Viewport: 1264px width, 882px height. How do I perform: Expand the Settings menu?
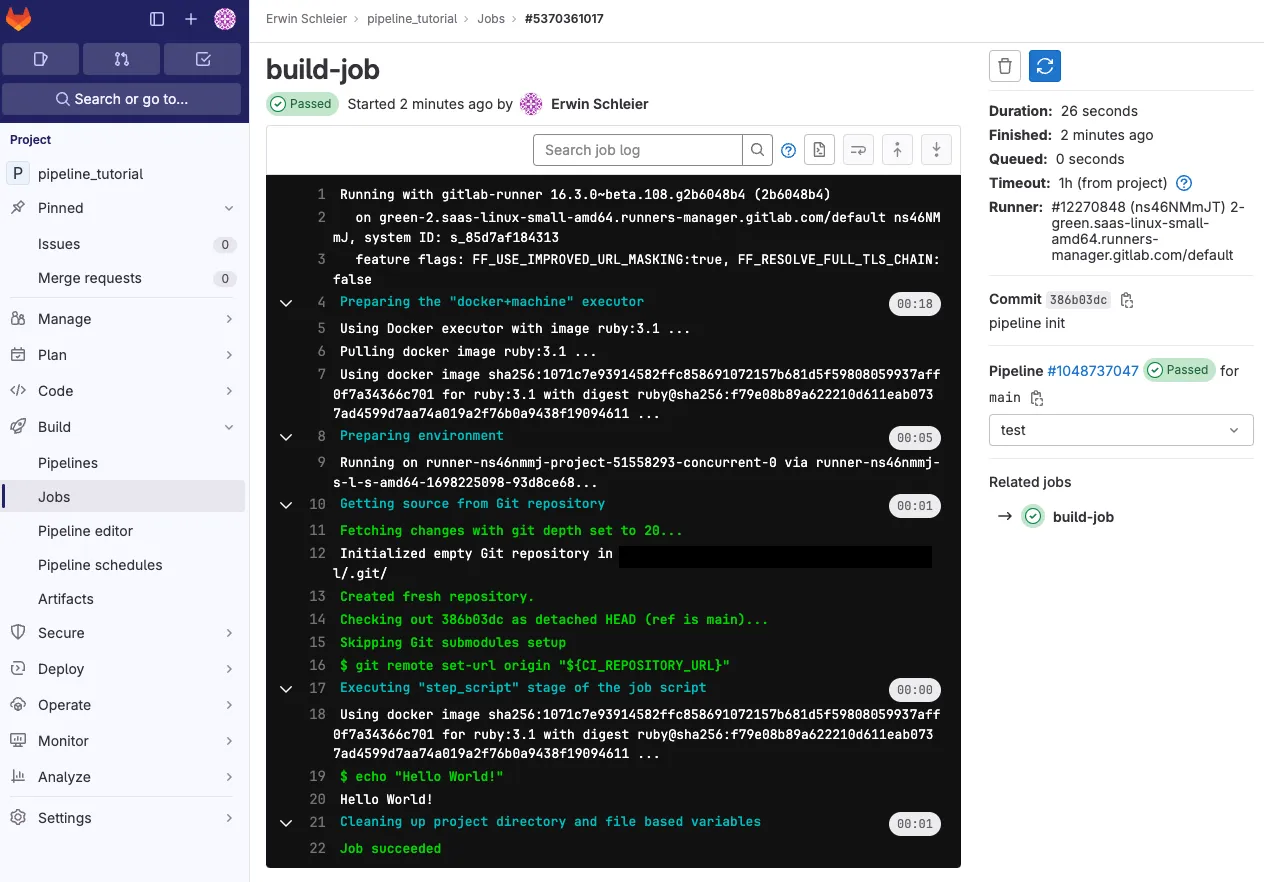(124, 818)
